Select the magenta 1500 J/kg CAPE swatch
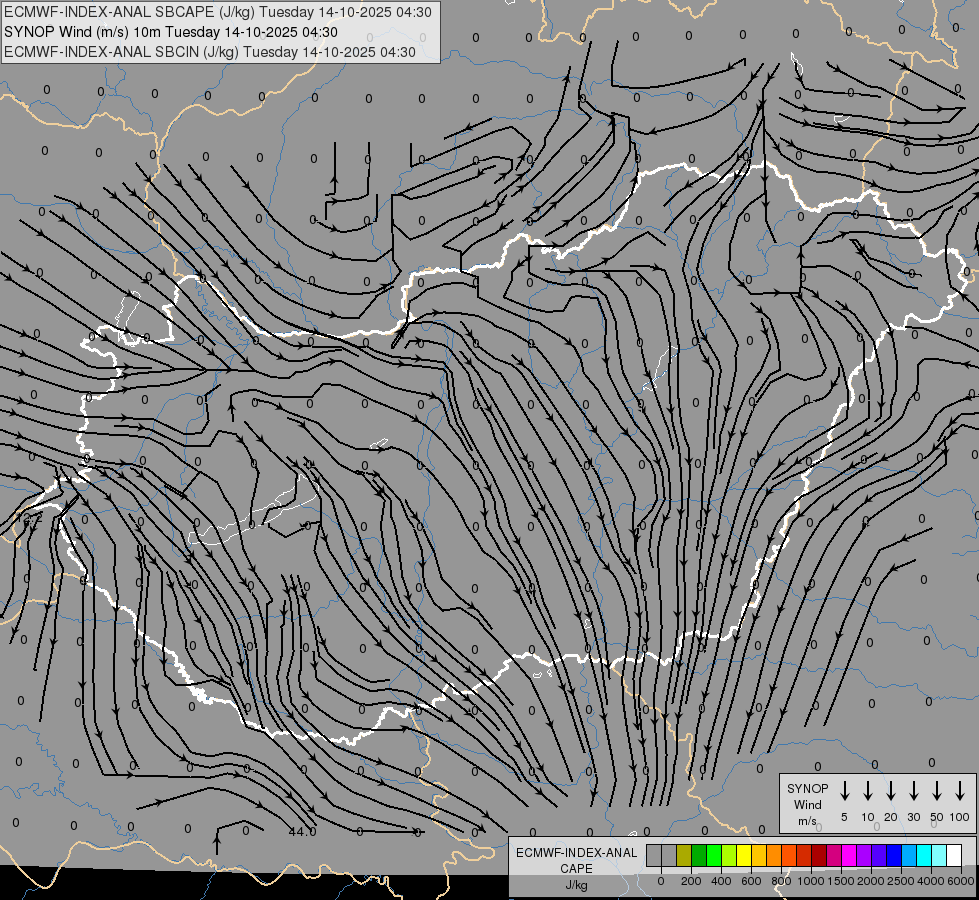 pos(849,855)
